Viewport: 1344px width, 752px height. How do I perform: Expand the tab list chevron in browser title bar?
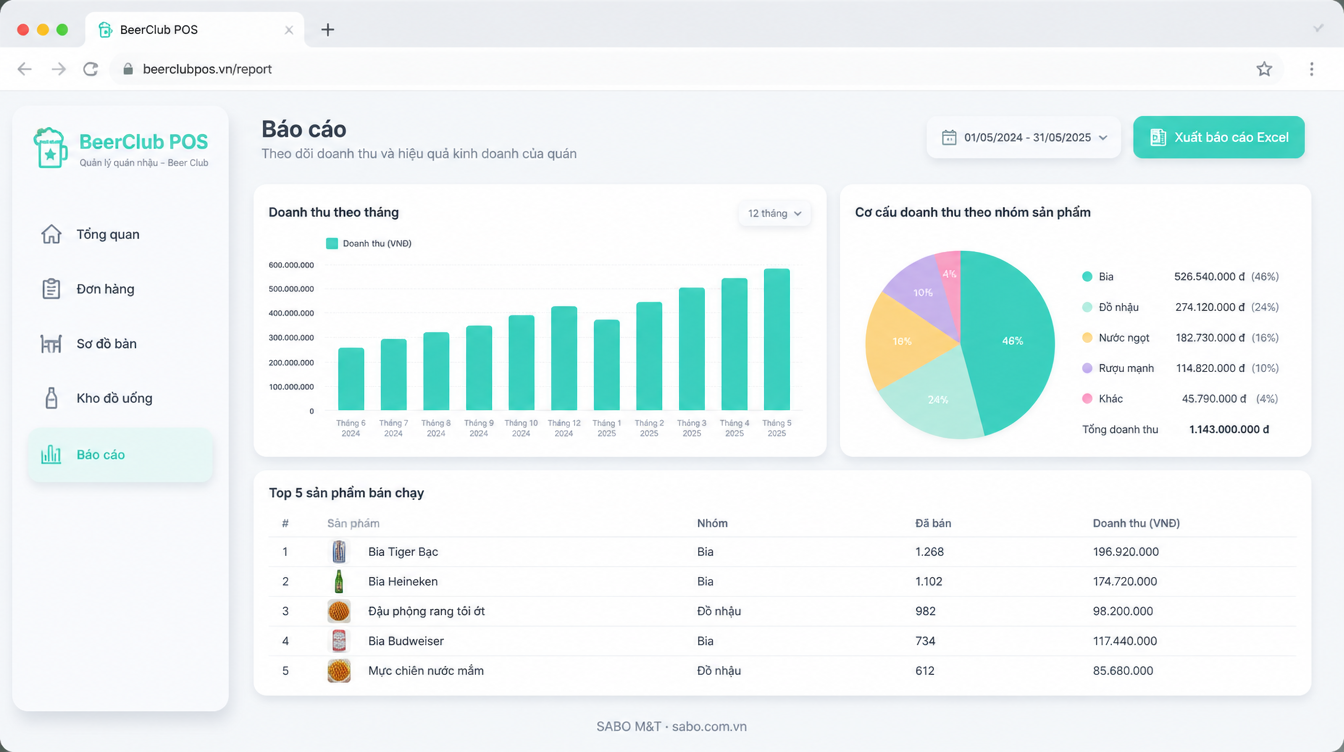[1318, 29]
